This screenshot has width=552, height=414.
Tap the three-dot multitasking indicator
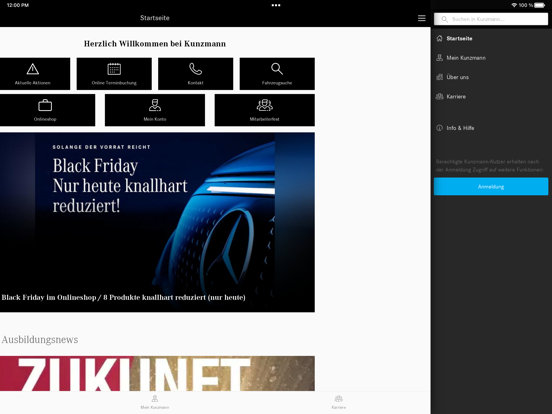(x=276, y=5)
